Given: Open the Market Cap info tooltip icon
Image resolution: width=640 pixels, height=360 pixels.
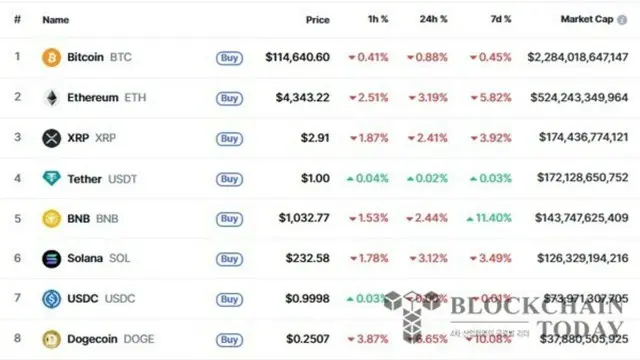Looking at the screenshot, I should (622, 20).
